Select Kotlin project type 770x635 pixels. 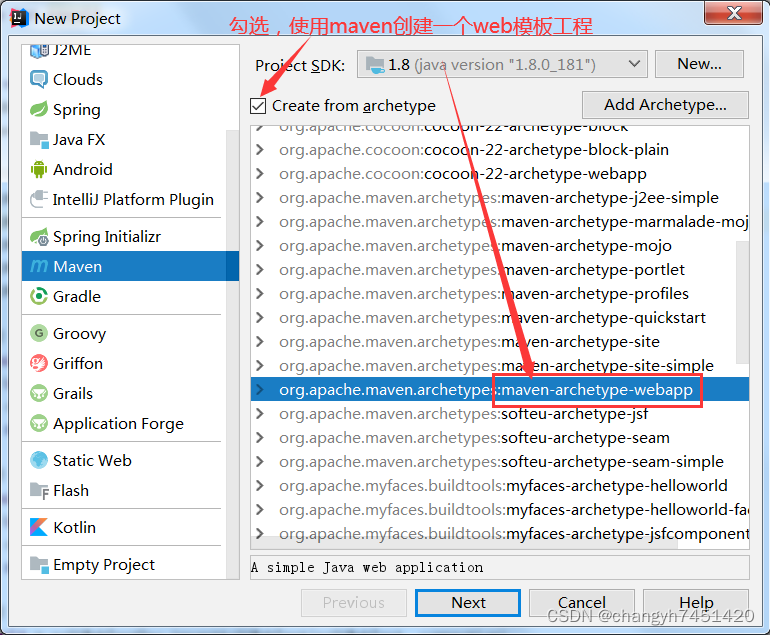(x=124, y=527)
